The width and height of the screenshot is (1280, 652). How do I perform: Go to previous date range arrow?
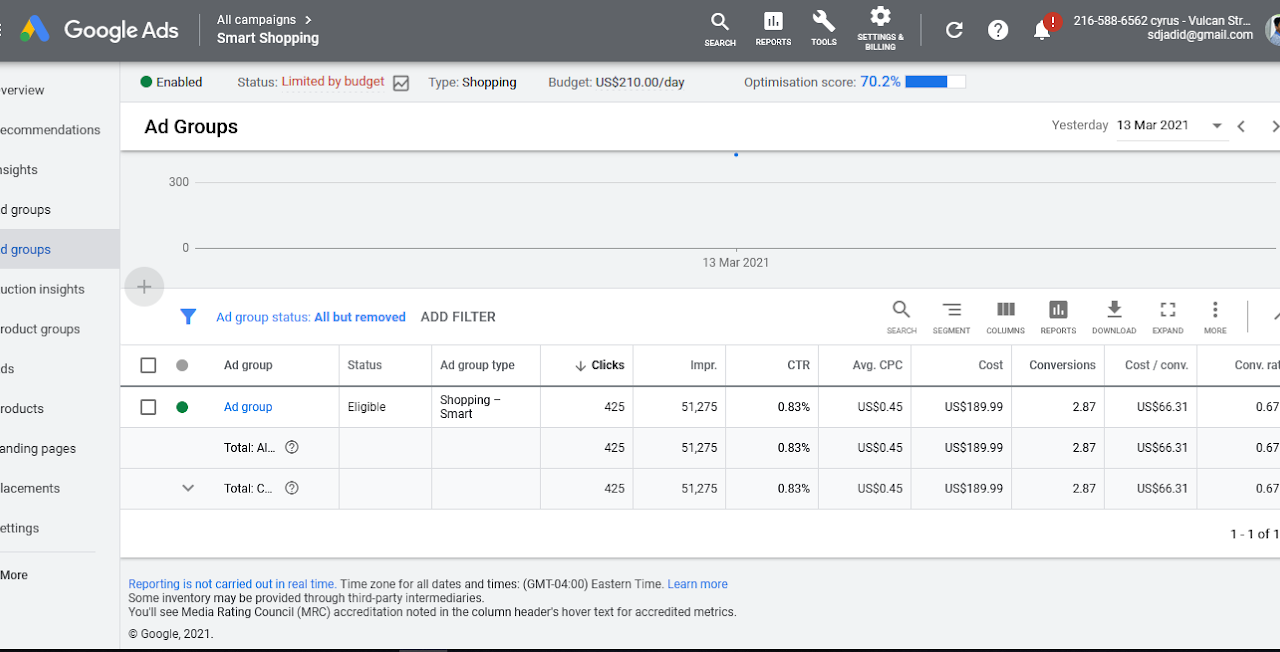[1241, 126]
